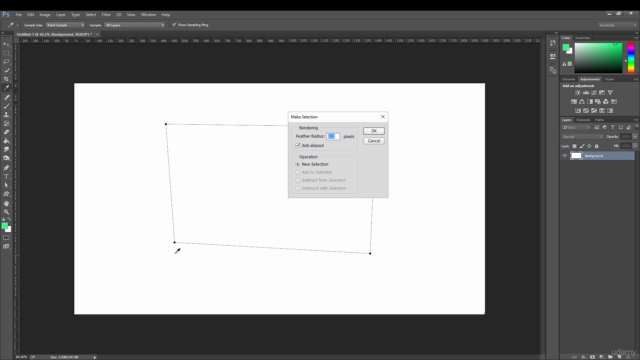The width and height of the screenshot is (640, 360).
Task: Select the Type tool
Action: coord(6,176)
